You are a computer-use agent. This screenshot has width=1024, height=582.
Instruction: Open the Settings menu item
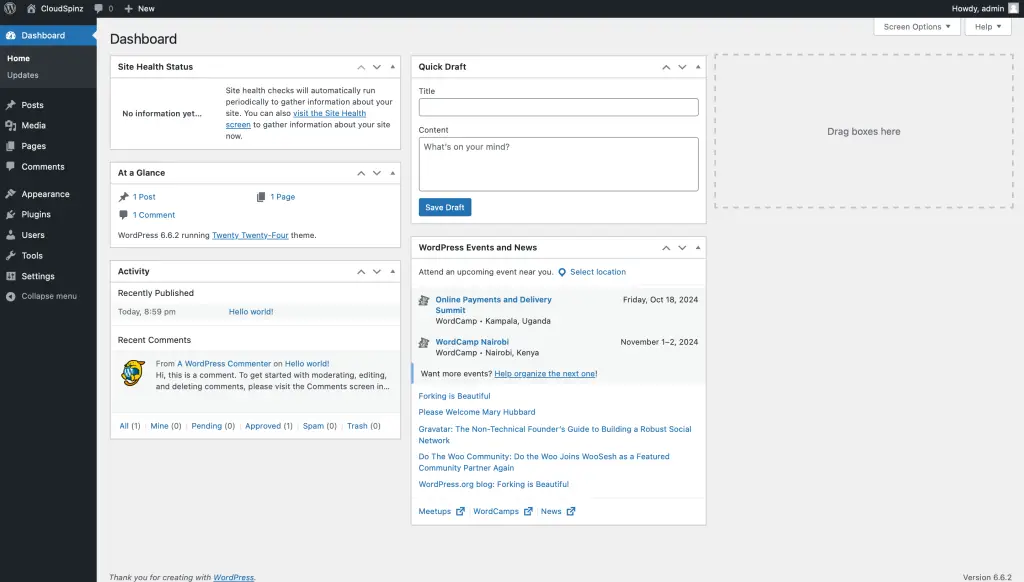[x=38, y=276]
